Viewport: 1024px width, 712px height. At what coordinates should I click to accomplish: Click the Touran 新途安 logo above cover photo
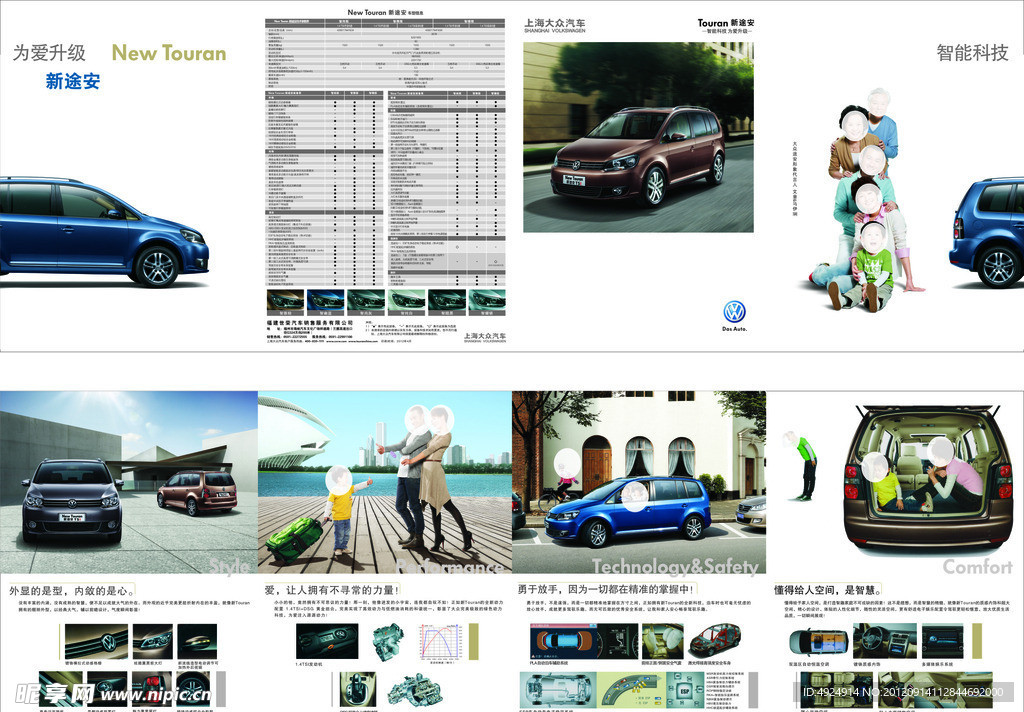coord(725,25)
